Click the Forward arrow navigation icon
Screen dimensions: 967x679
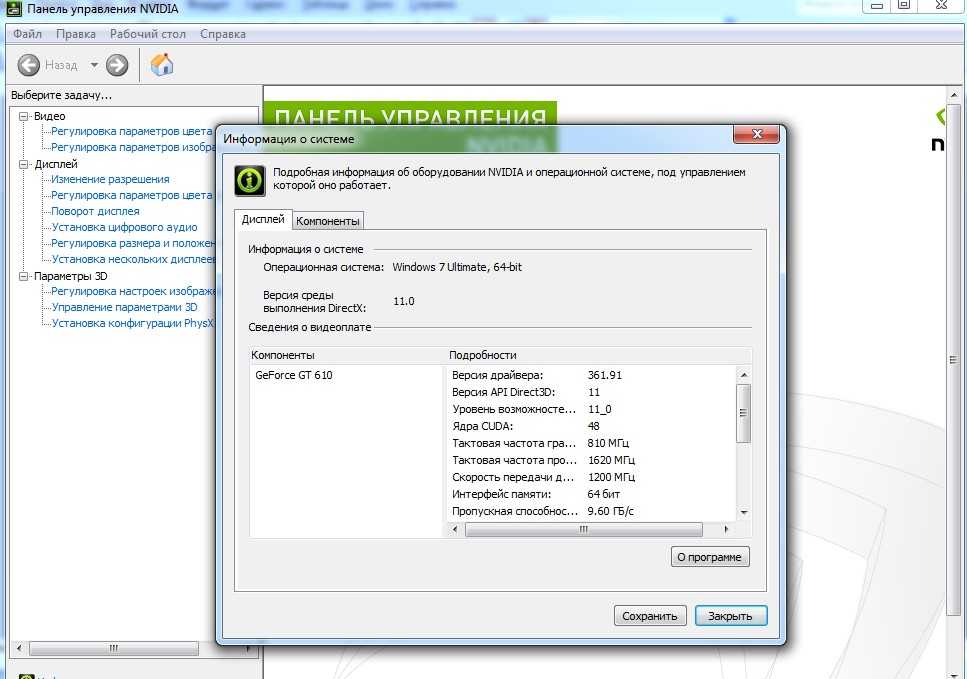click(117, 66)
